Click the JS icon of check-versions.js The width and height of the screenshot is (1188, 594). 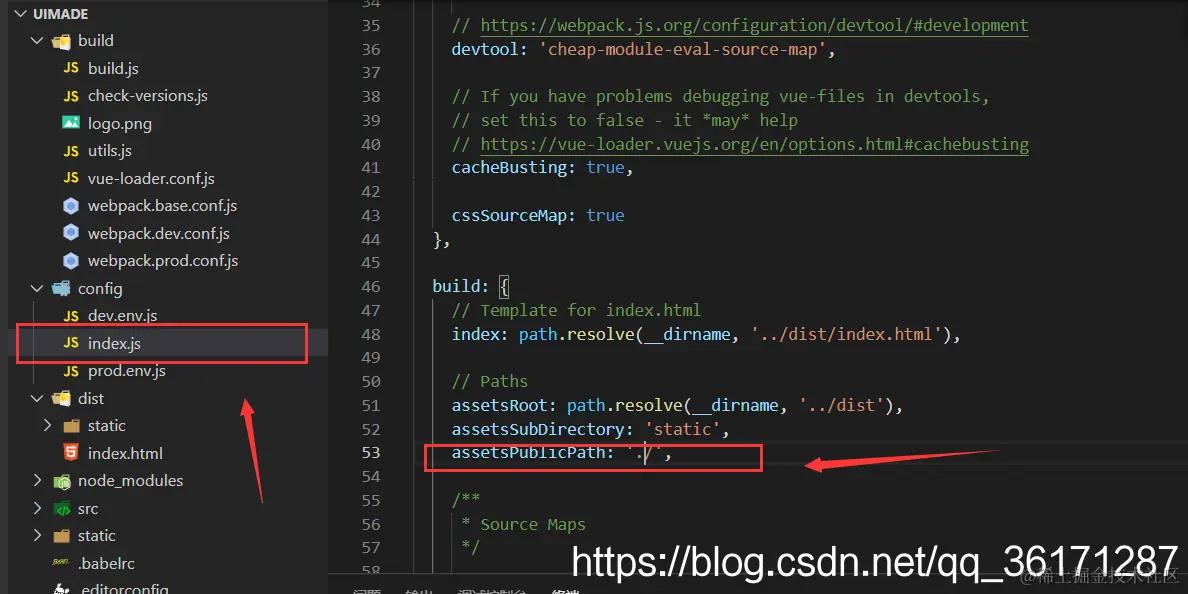pos(71,96)
